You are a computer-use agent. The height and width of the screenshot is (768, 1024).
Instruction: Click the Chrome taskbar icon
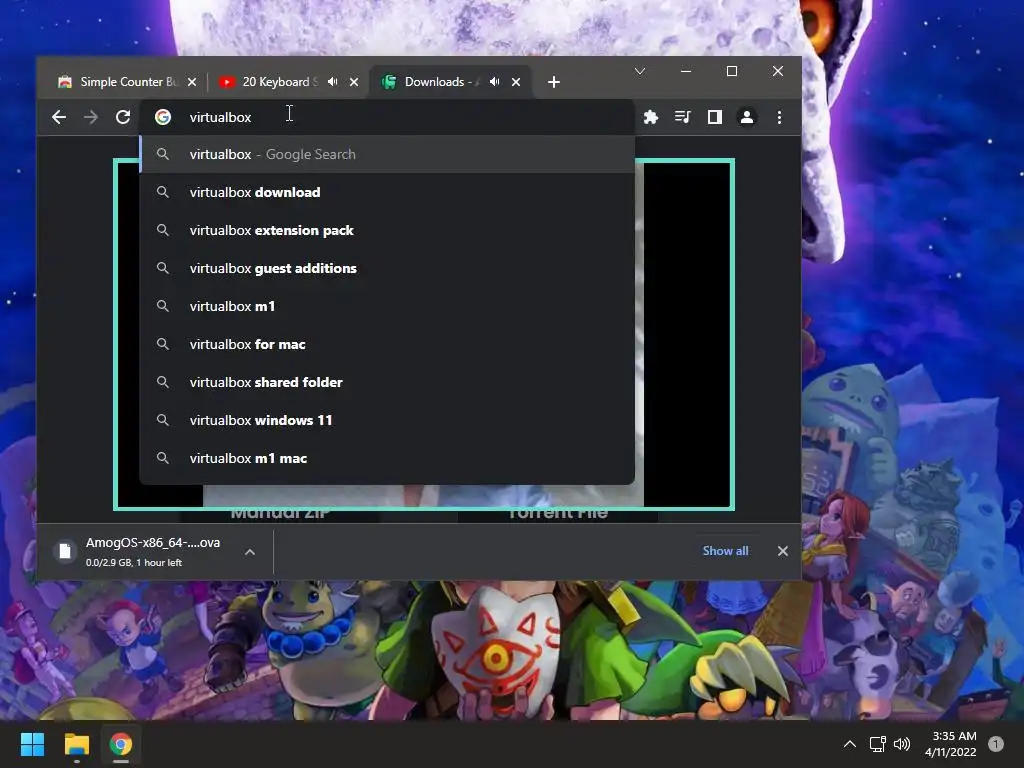(x=121, y=744)
